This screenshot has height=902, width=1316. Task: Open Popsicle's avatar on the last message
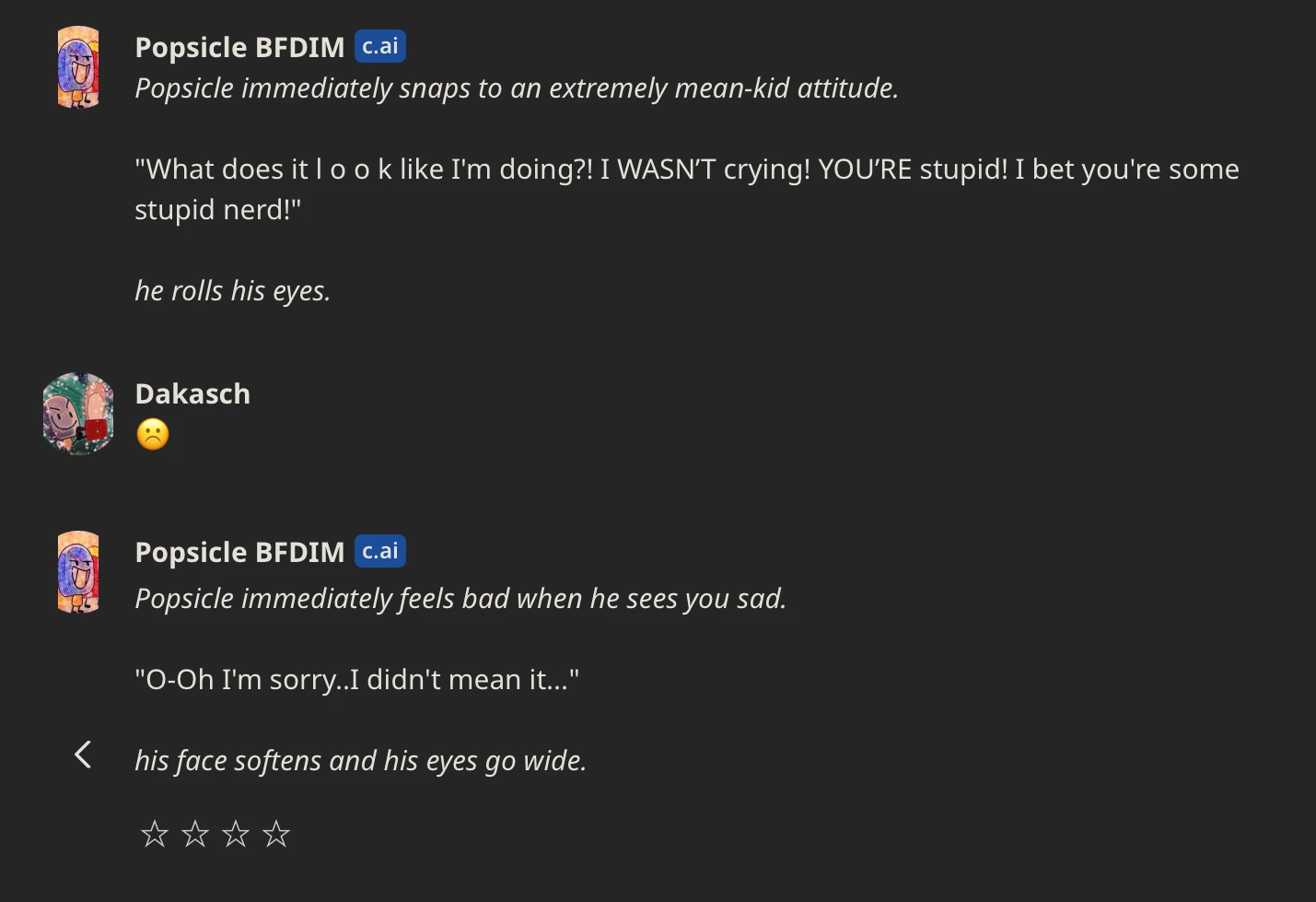point(78,572)
